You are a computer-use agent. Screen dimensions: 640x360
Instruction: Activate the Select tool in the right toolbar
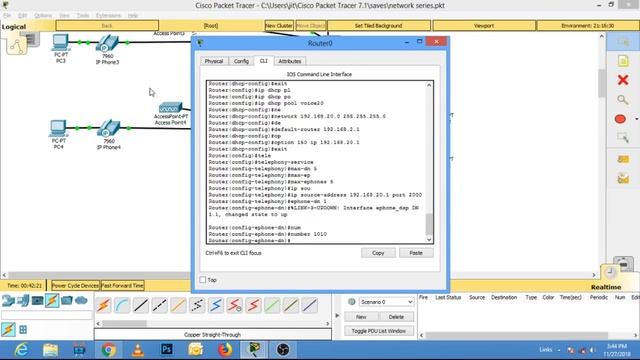tap(623, 42)
